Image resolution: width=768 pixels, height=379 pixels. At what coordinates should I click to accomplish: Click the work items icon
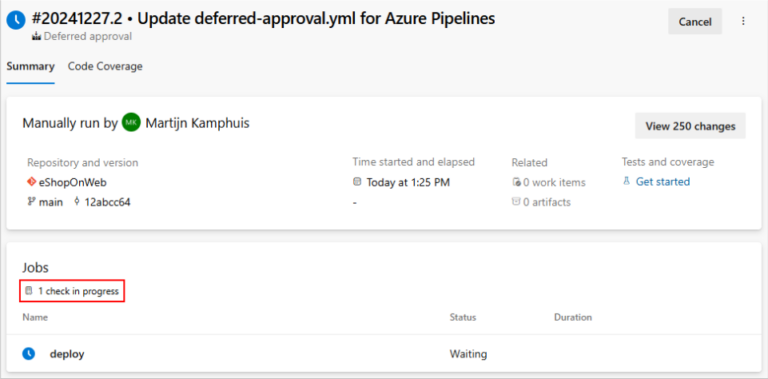pyautogui.click(x=516, y=182)
